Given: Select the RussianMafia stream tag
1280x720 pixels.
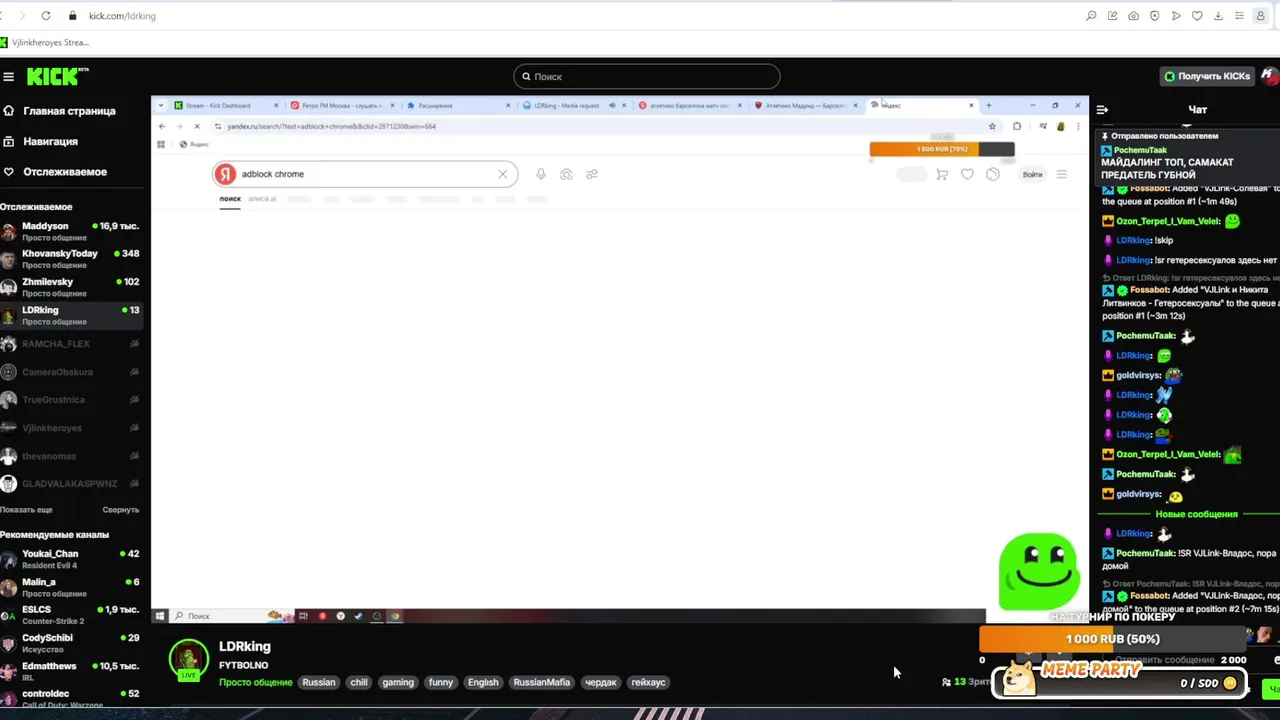Looking at the screenshot, I should click(541, 683).
